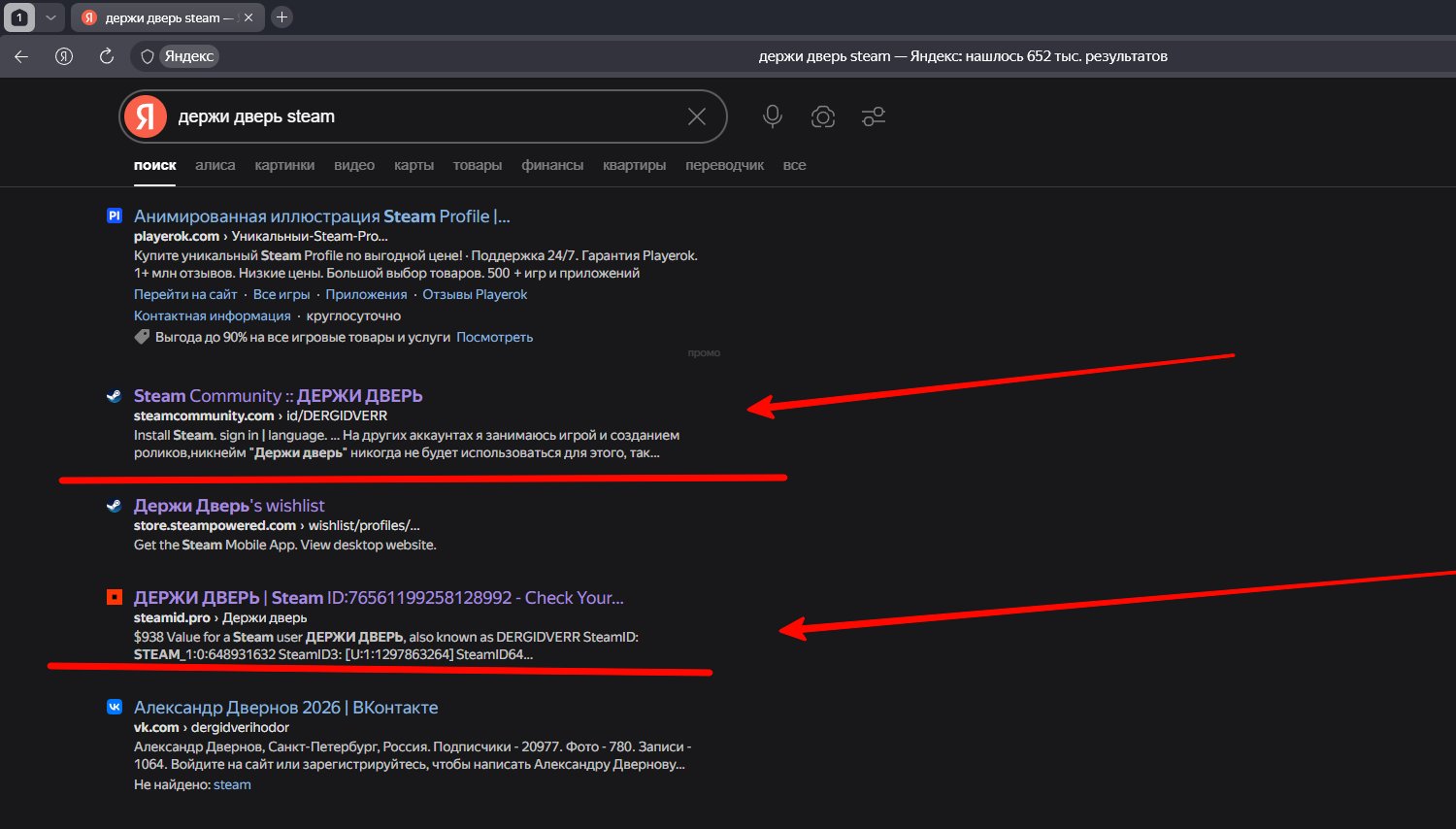Image resolution: width=1456 pixels, height=829 pixels.
Task: Click the Yandex favicon on the browser tab
Action: [x=89, y=17]
